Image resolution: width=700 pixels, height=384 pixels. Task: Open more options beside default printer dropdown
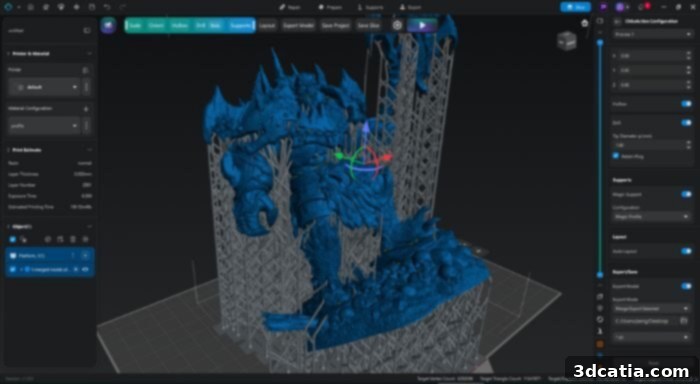pyautogui.click(x=87, y=87)
